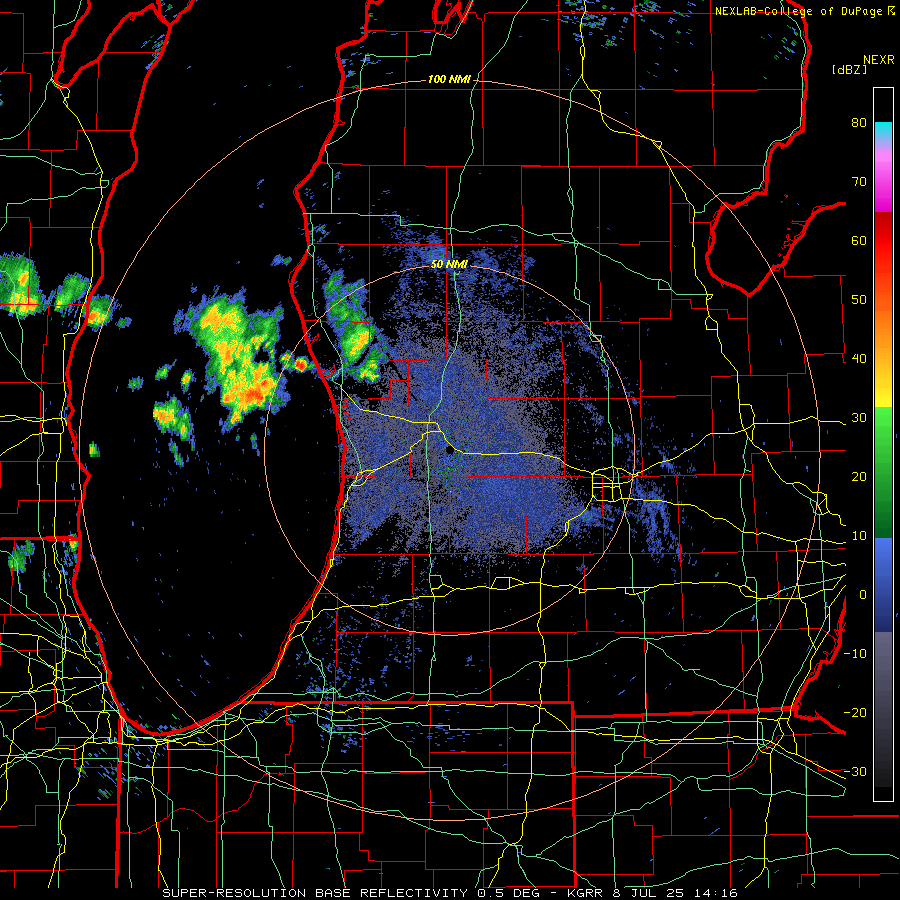Click the 20 value on the dBZ scale
This screenshot has height=900, width=900.
pos(859,476)
